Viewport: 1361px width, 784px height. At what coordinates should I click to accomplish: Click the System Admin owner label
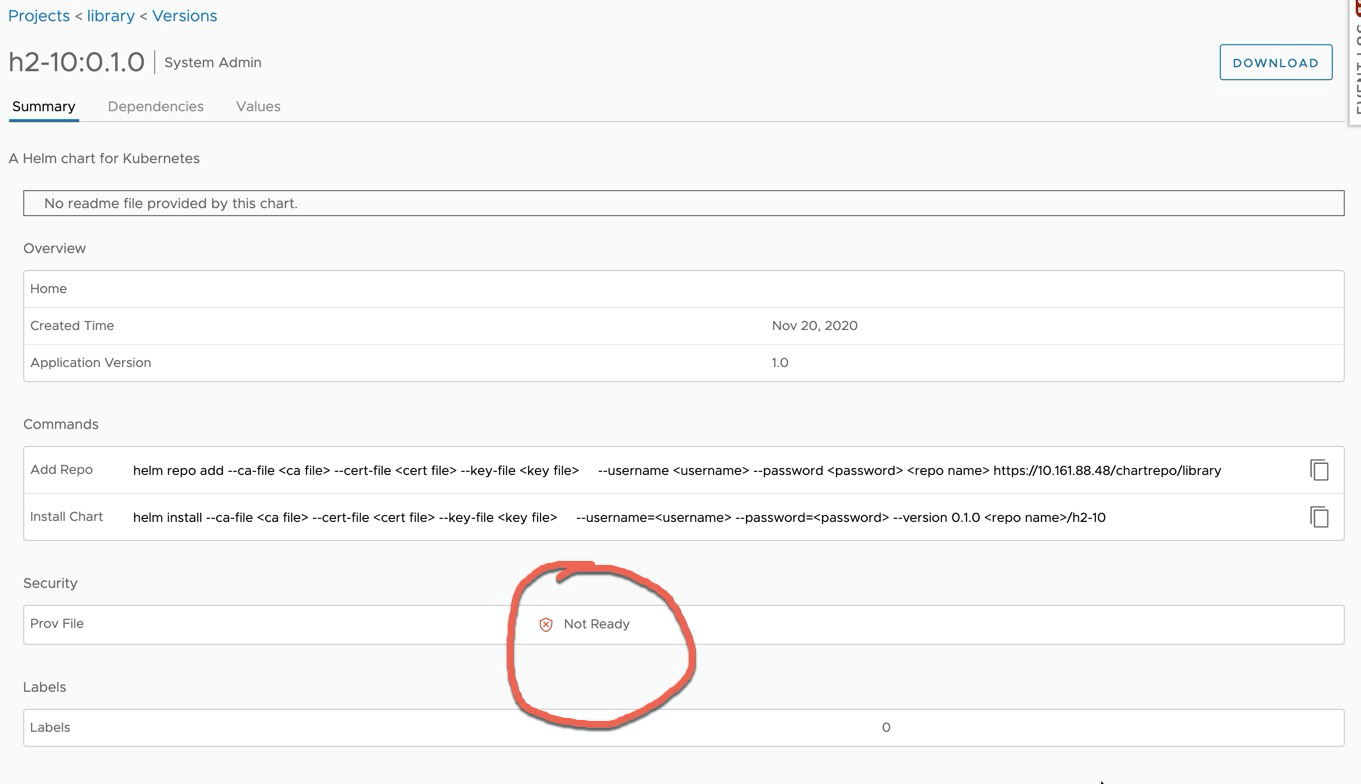click(x=212, y=62)
